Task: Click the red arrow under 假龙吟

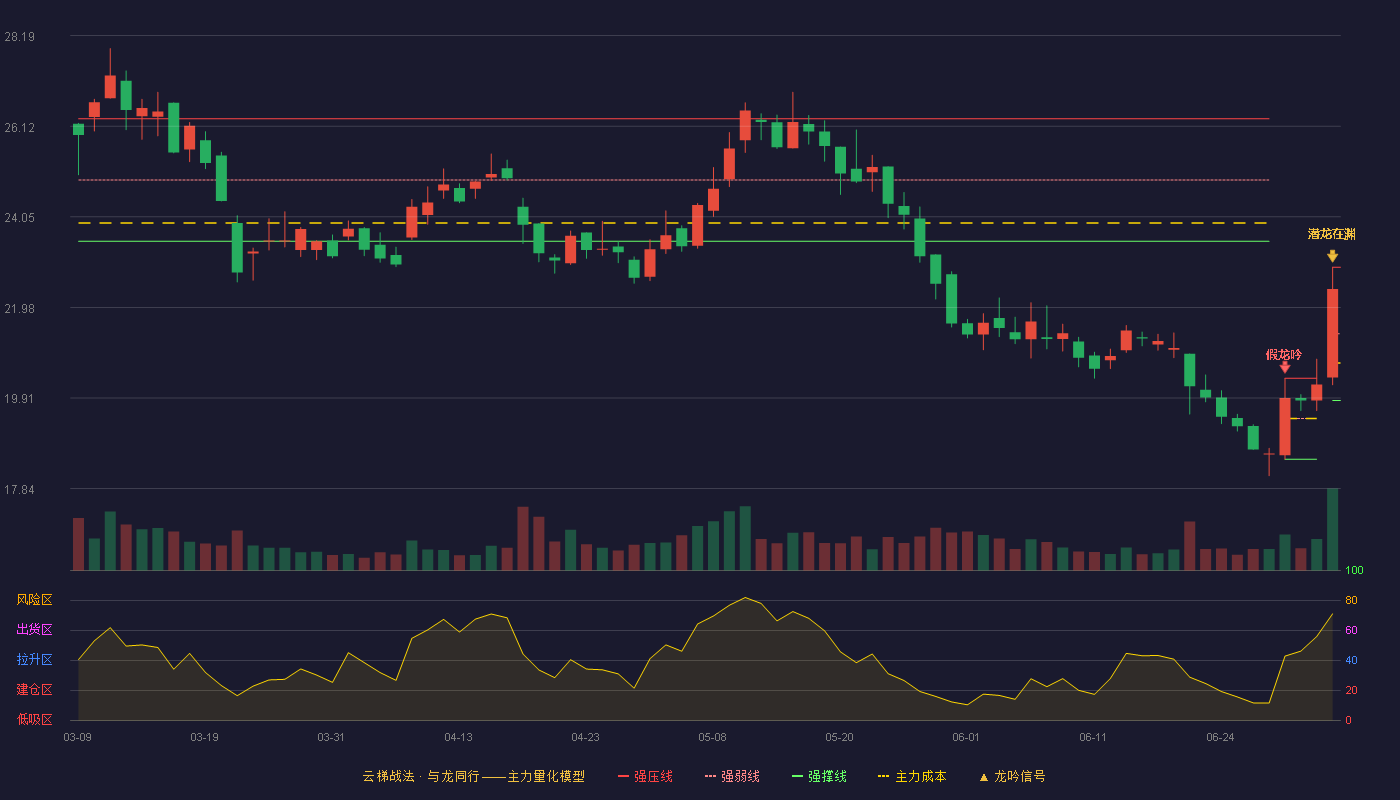Action: [1285, 368]
